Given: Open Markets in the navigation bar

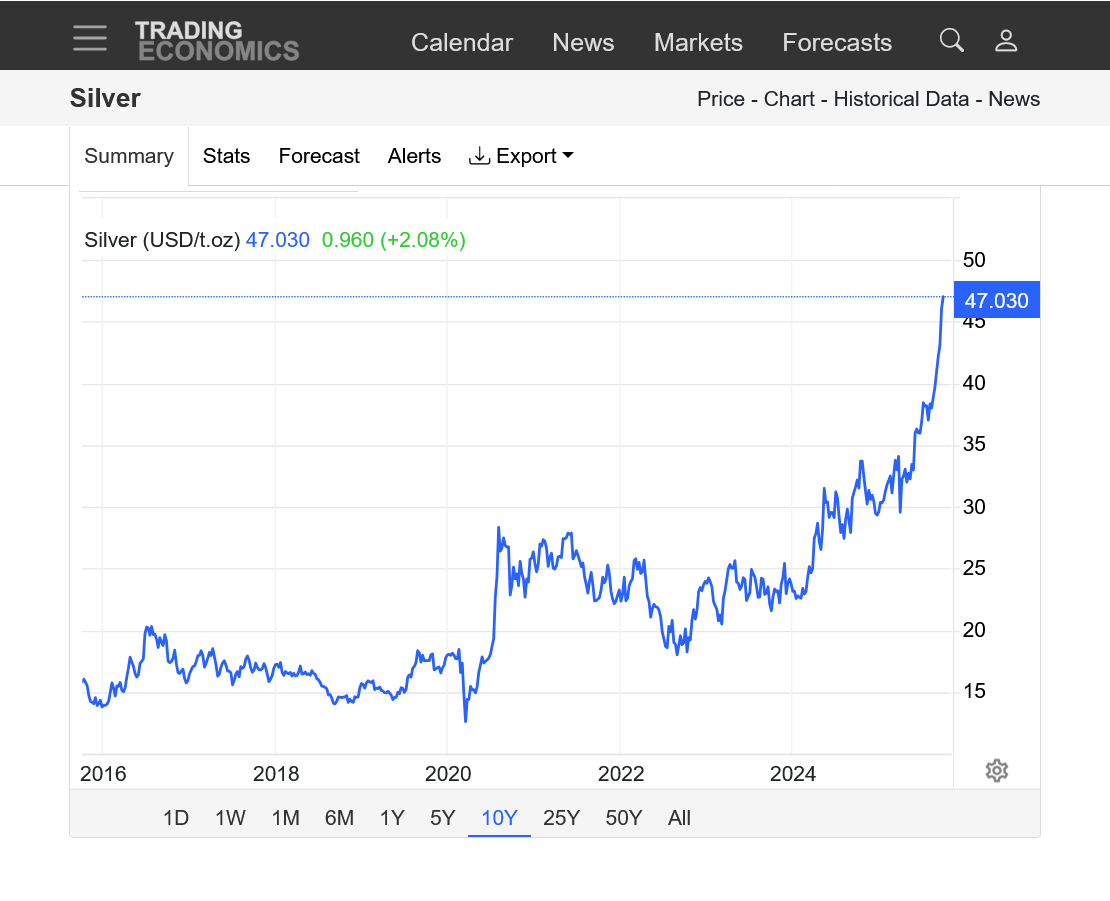Looking at the screenshot, I should click(x=698, y=42).
